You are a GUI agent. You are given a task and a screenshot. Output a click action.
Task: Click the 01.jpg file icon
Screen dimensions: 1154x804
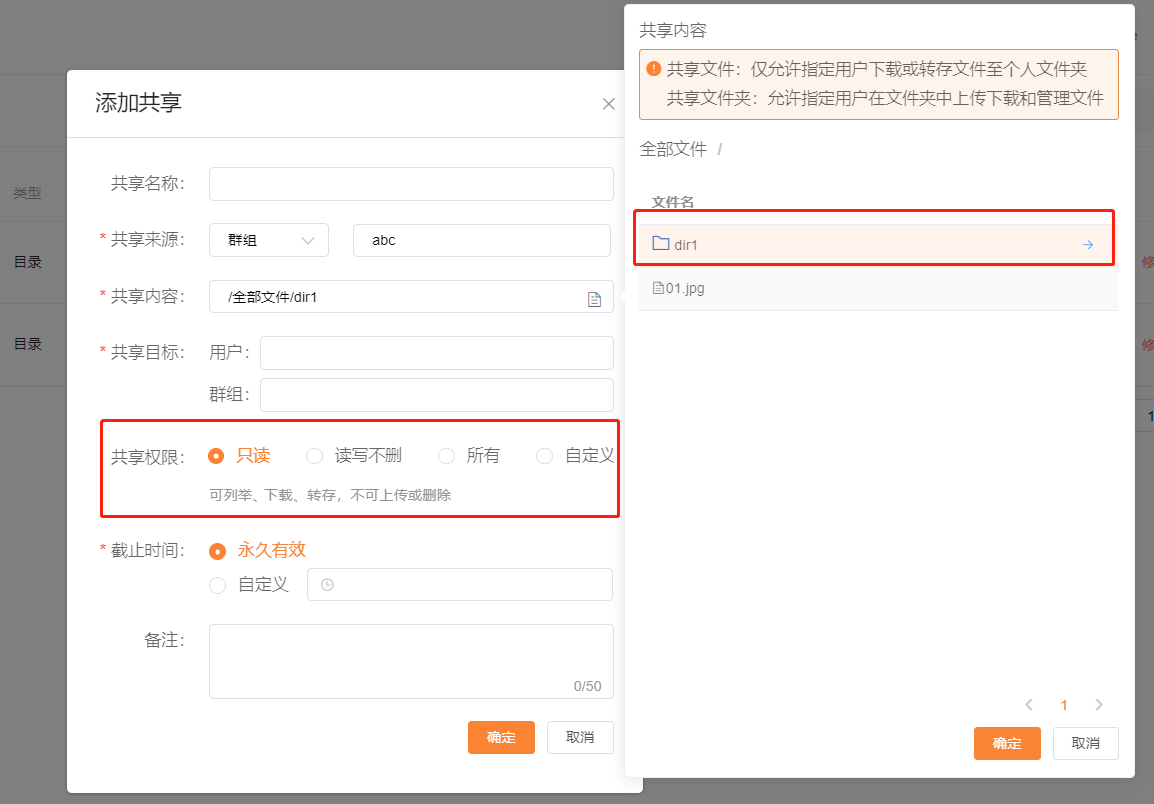click(x=659, y=288)
